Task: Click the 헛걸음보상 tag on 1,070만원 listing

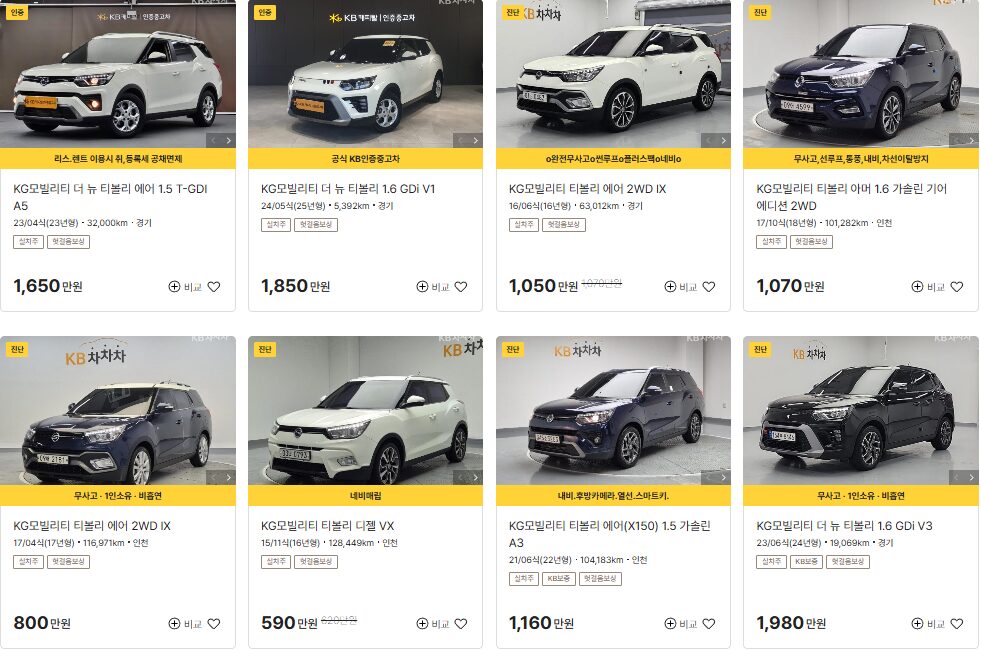Action: pyautogui.click(x=811, y=241)
